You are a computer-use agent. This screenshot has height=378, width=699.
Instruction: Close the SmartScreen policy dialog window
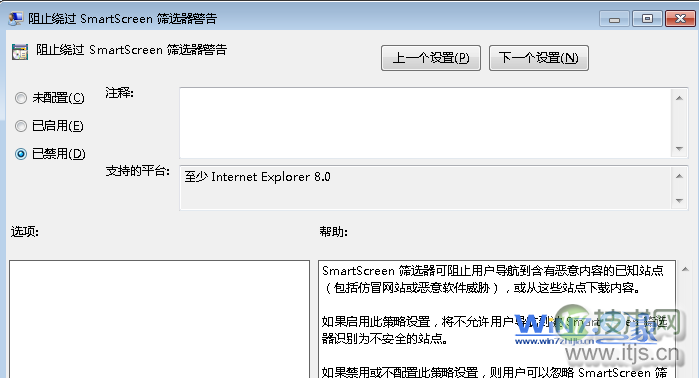click(680, 19)
